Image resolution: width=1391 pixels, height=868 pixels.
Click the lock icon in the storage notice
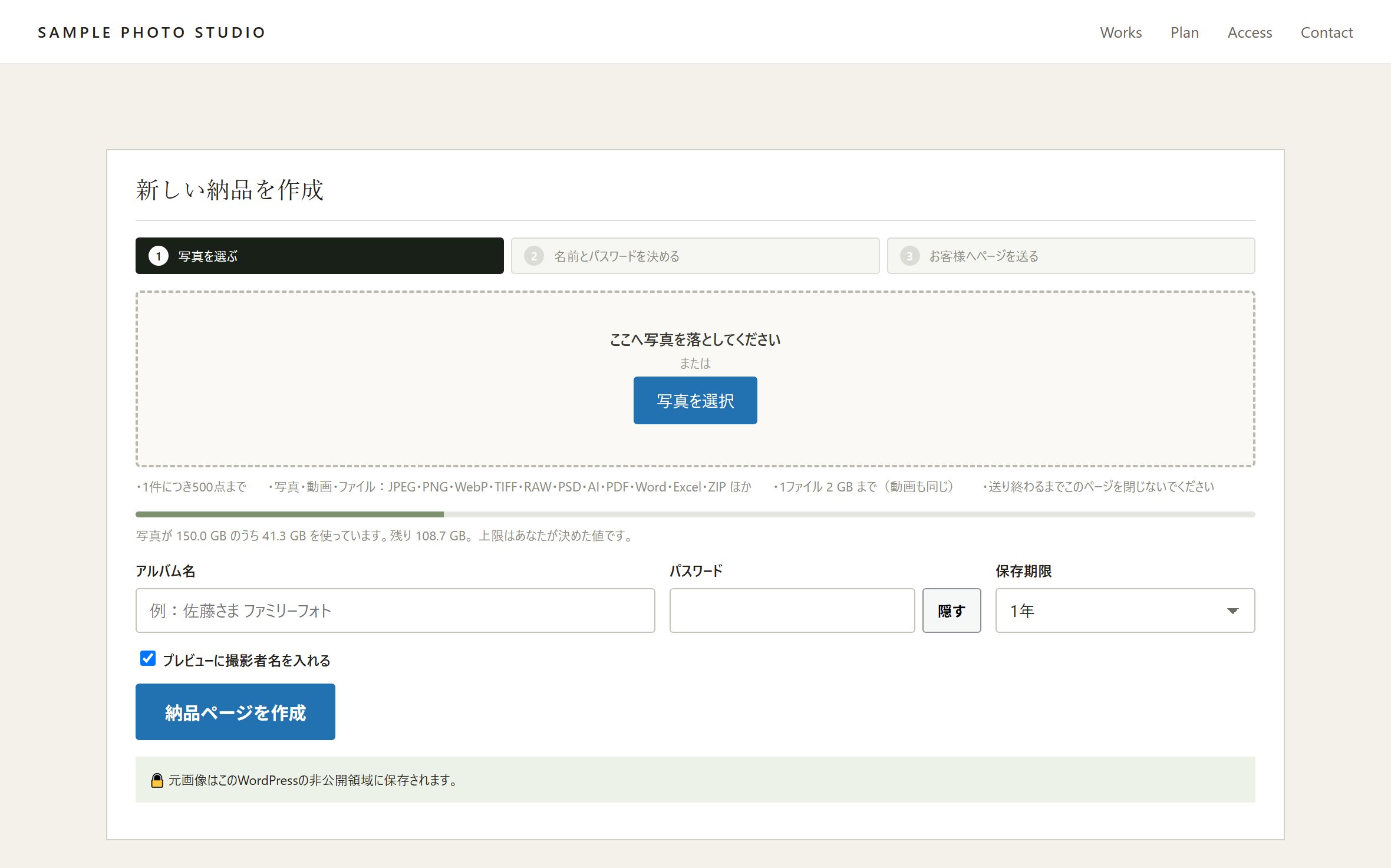[157, 780]
